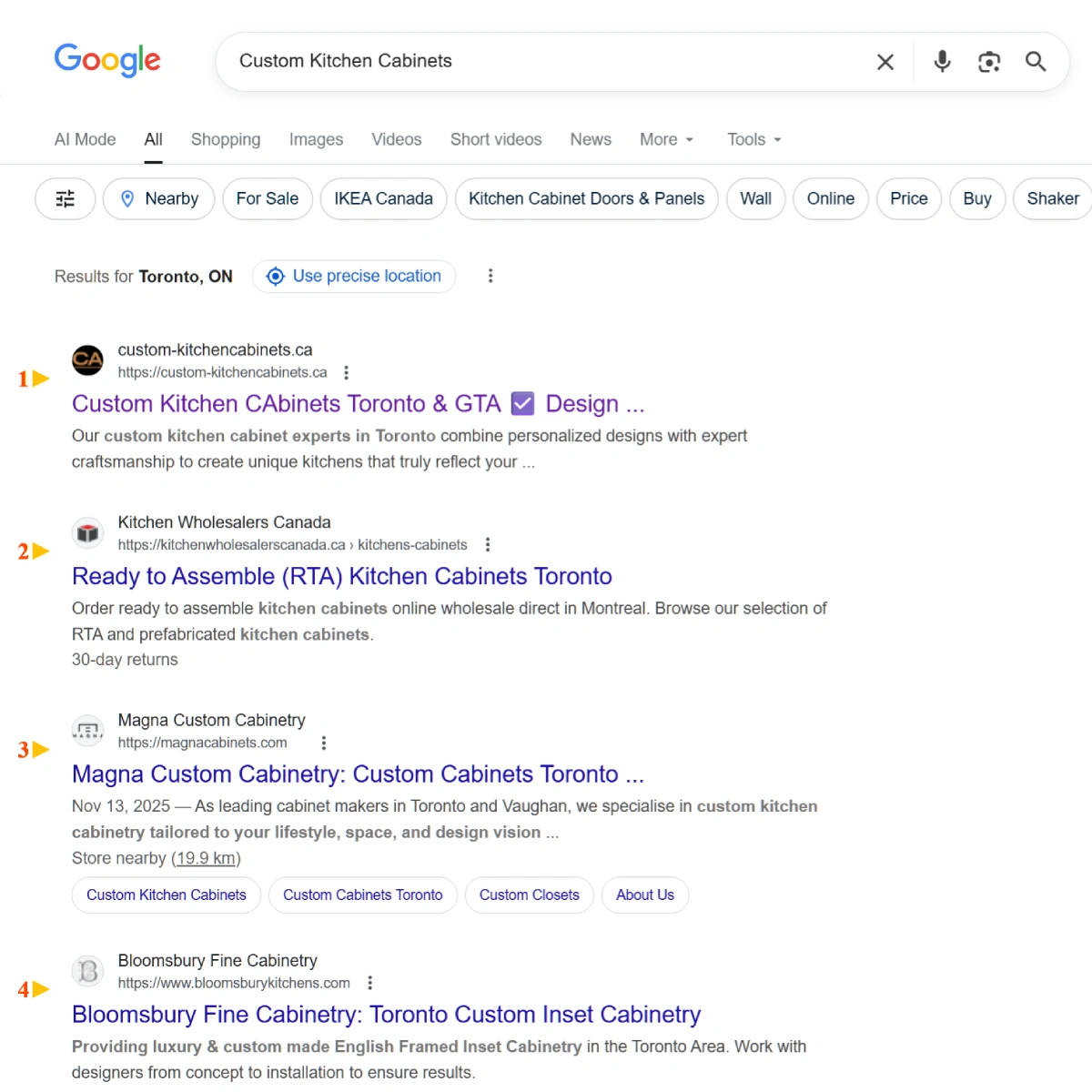Click kitchenwholesalerscanada.ca breadcrumb URL
The height and width of the screenshot is (1092, 1092).
click(292, 545)
